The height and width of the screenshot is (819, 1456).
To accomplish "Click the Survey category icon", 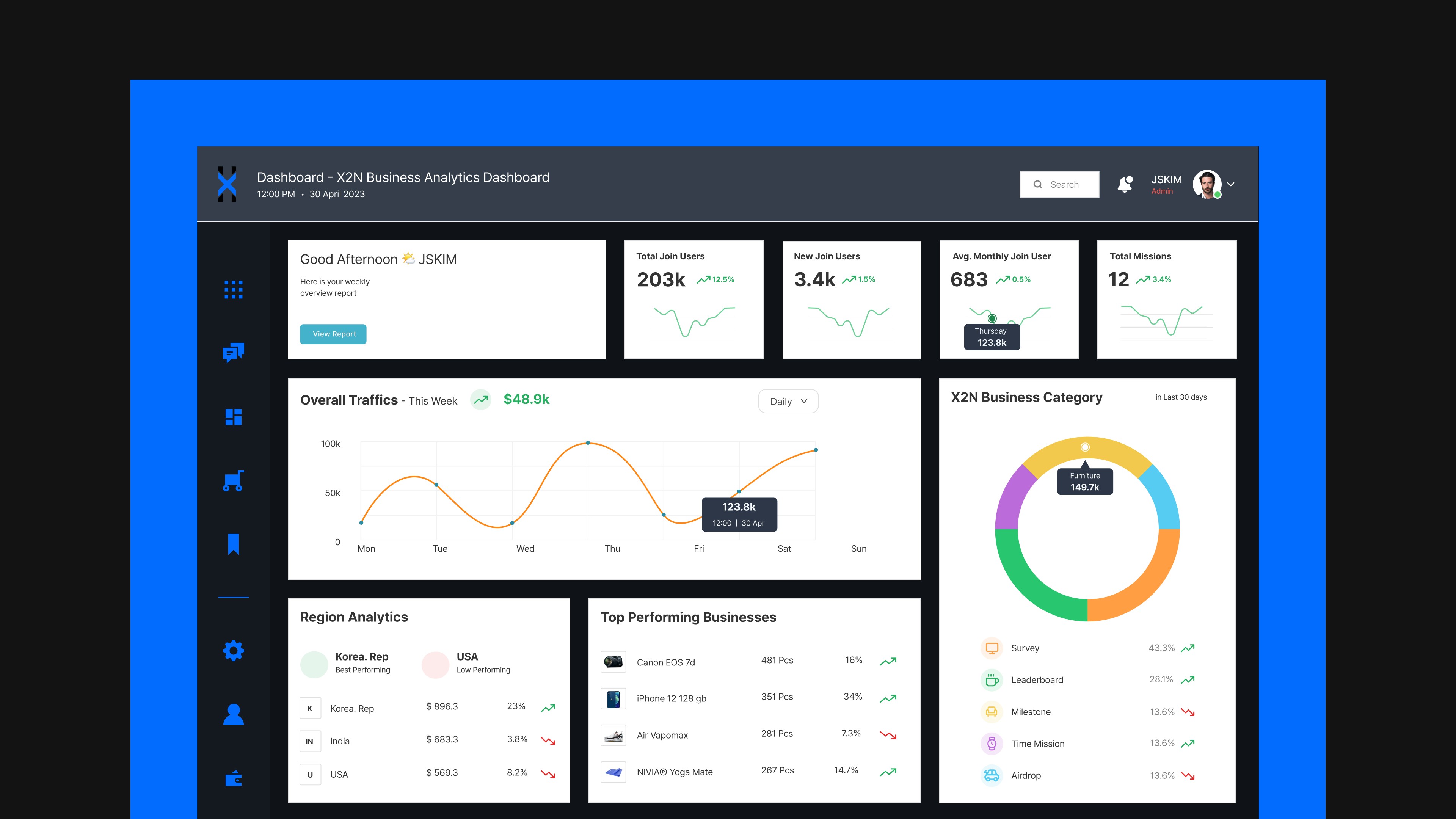I will (x=992, y=648).
